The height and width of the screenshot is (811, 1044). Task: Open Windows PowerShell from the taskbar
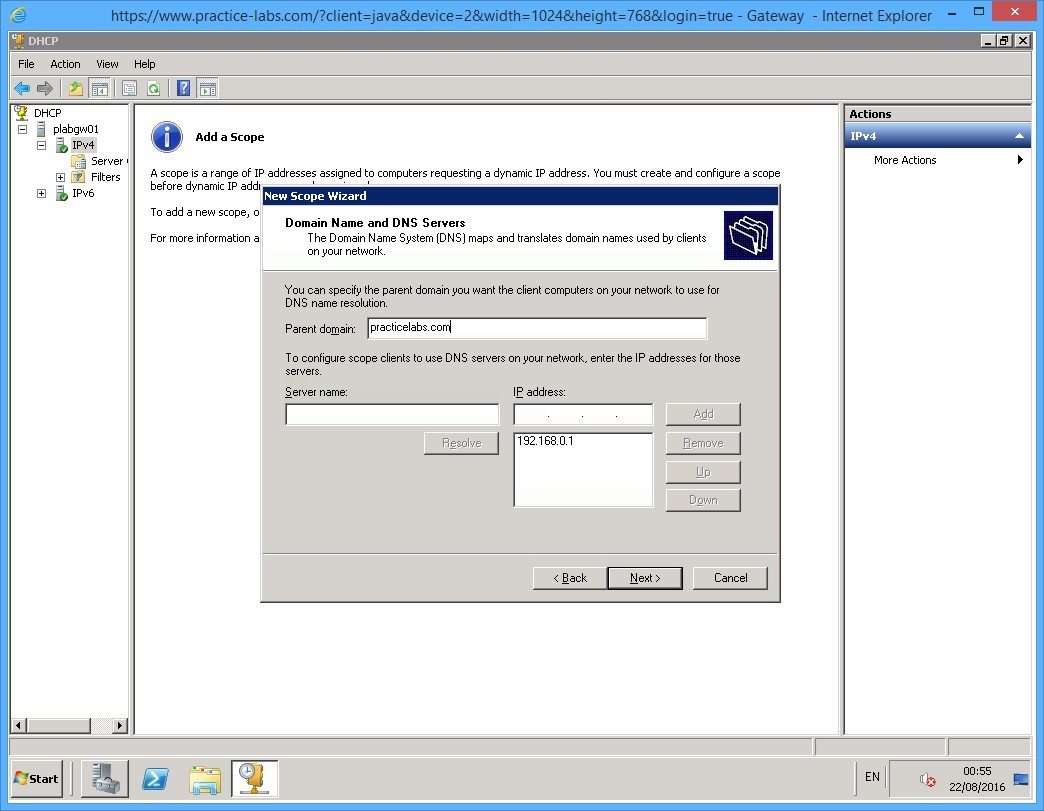(155, 779)
